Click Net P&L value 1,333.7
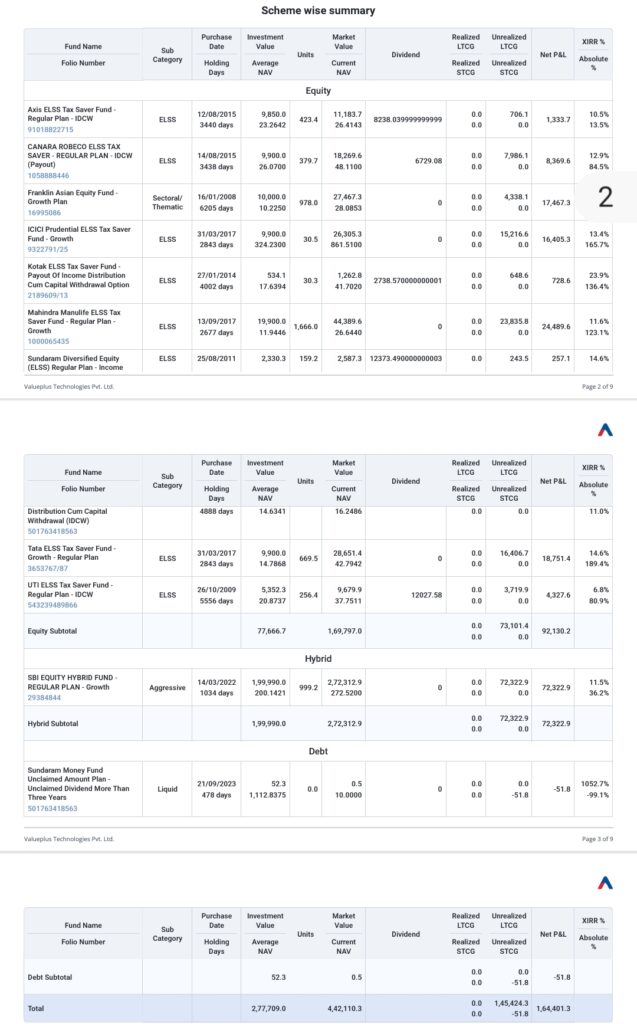 (558, 120)
